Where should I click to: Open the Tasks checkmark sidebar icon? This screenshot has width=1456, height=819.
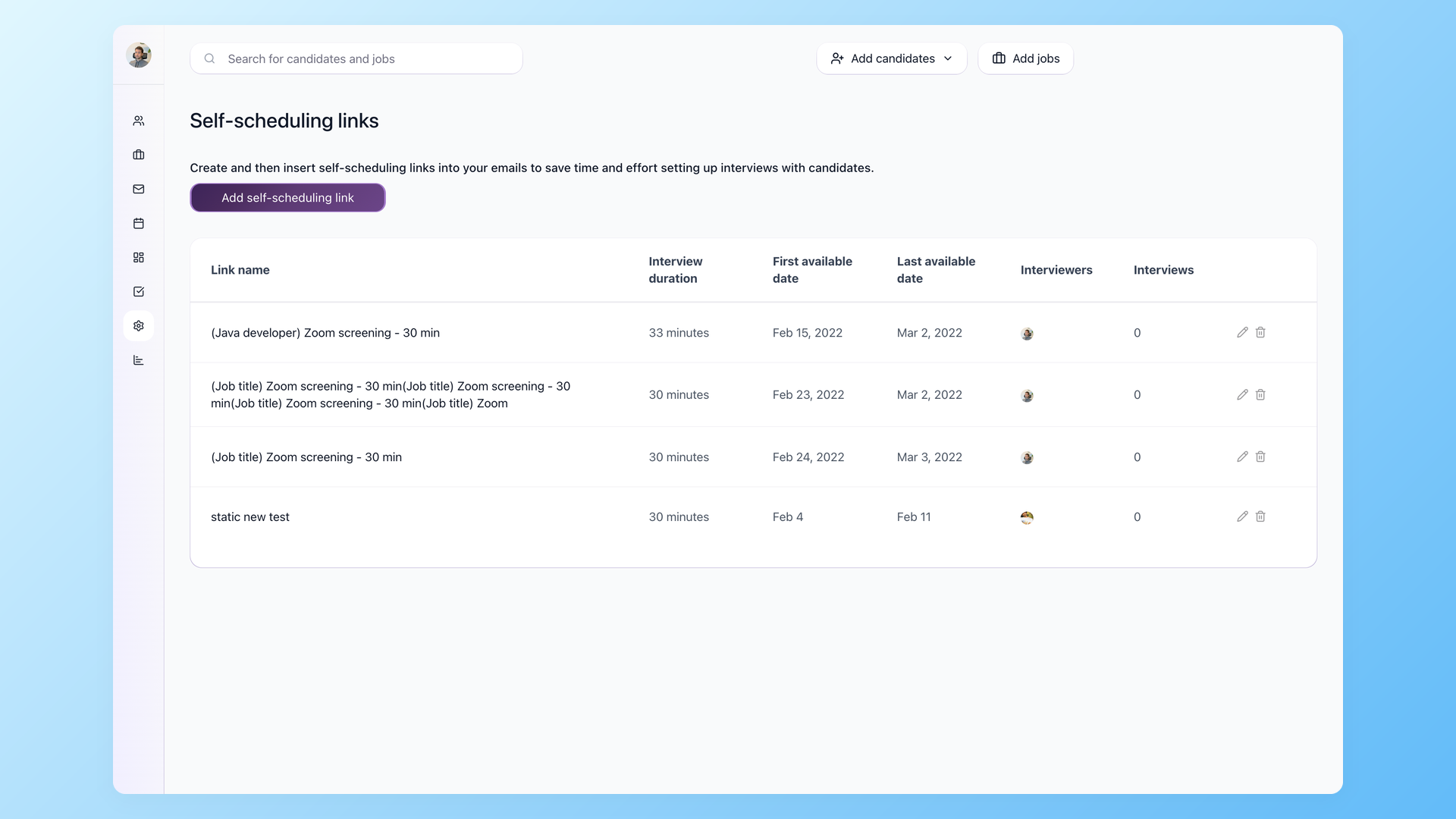point(139,291)
